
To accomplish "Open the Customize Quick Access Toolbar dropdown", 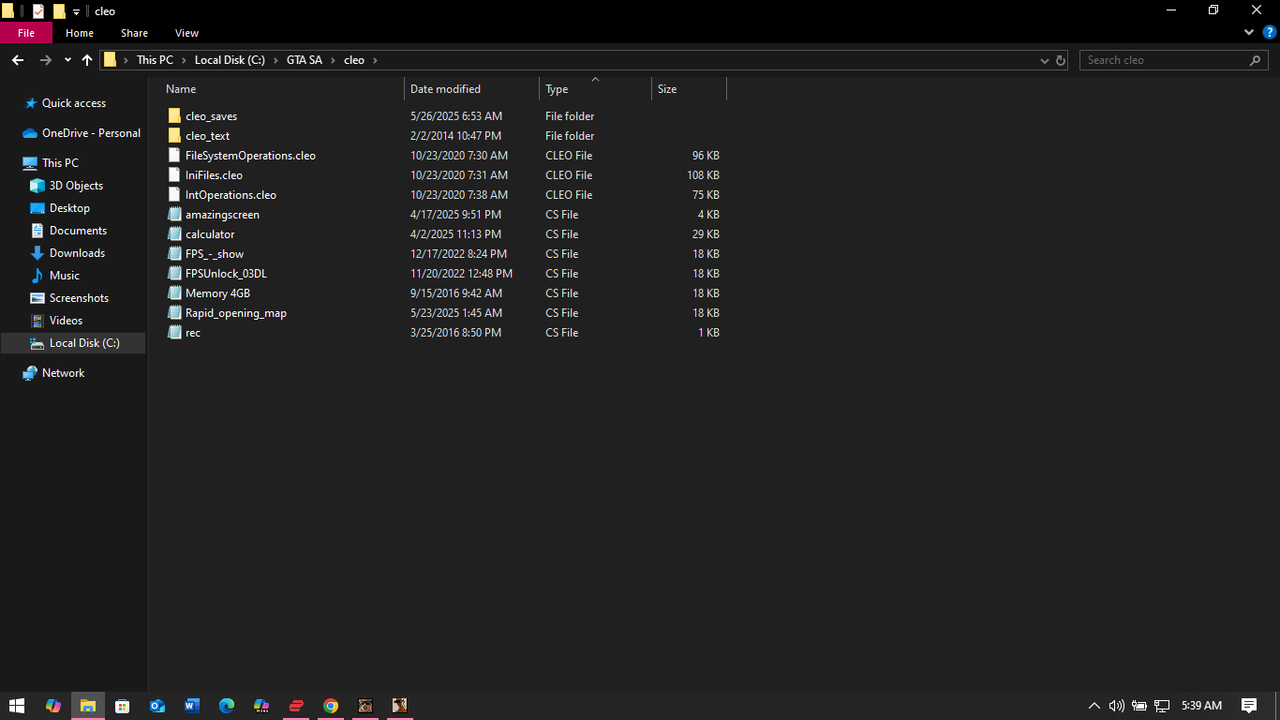I will pyautogui.click(x=76, y=12).
